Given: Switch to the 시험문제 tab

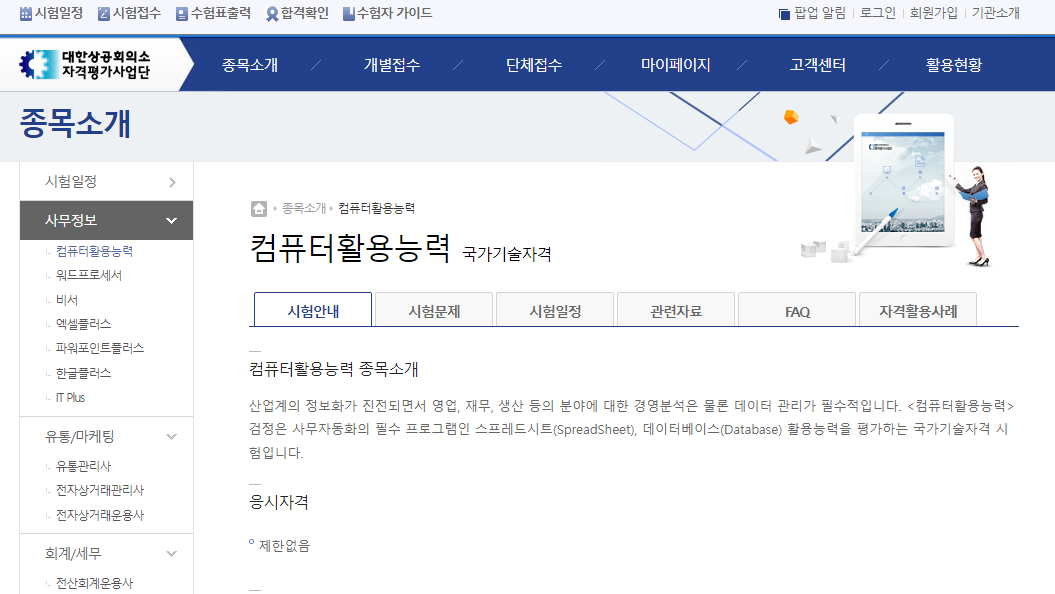Looking at the screenshot, I should (434, 309).
